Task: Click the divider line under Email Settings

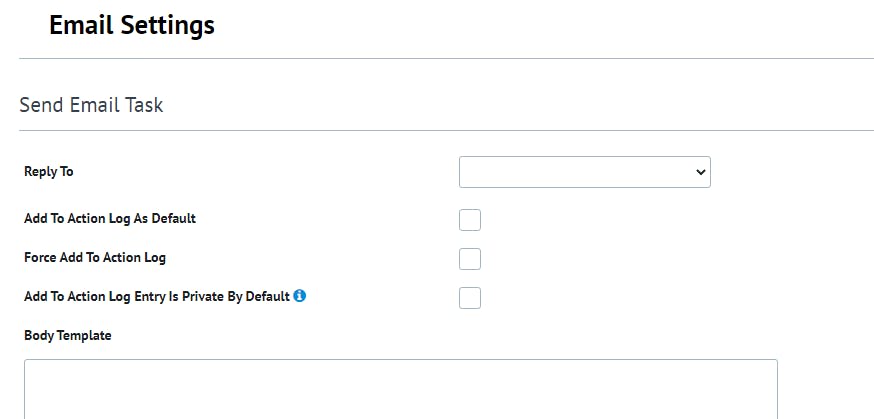Action: pos(446,58)
